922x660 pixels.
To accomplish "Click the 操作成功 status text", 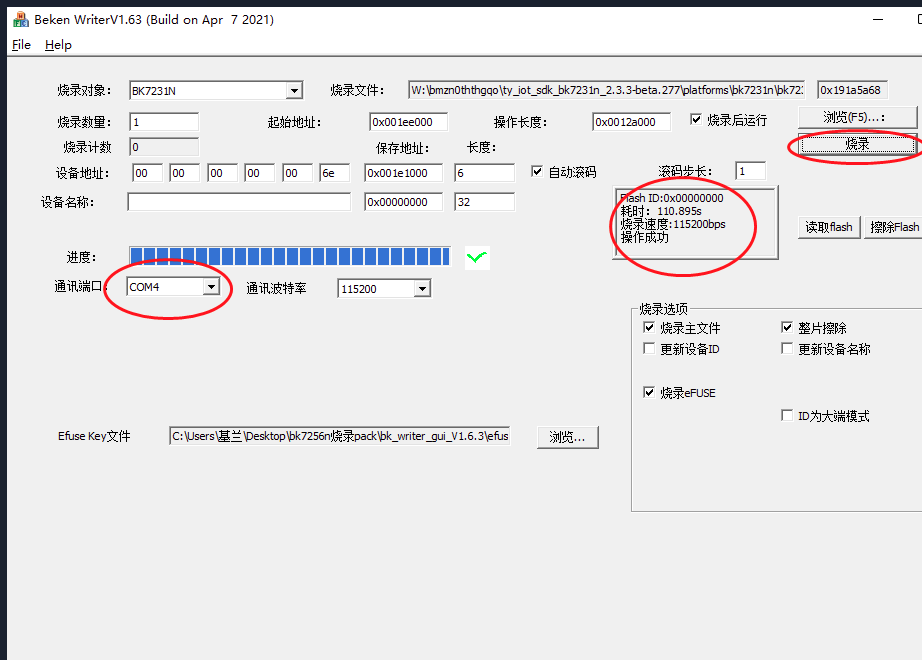I will pyautogui.click(x=644, y=238).
